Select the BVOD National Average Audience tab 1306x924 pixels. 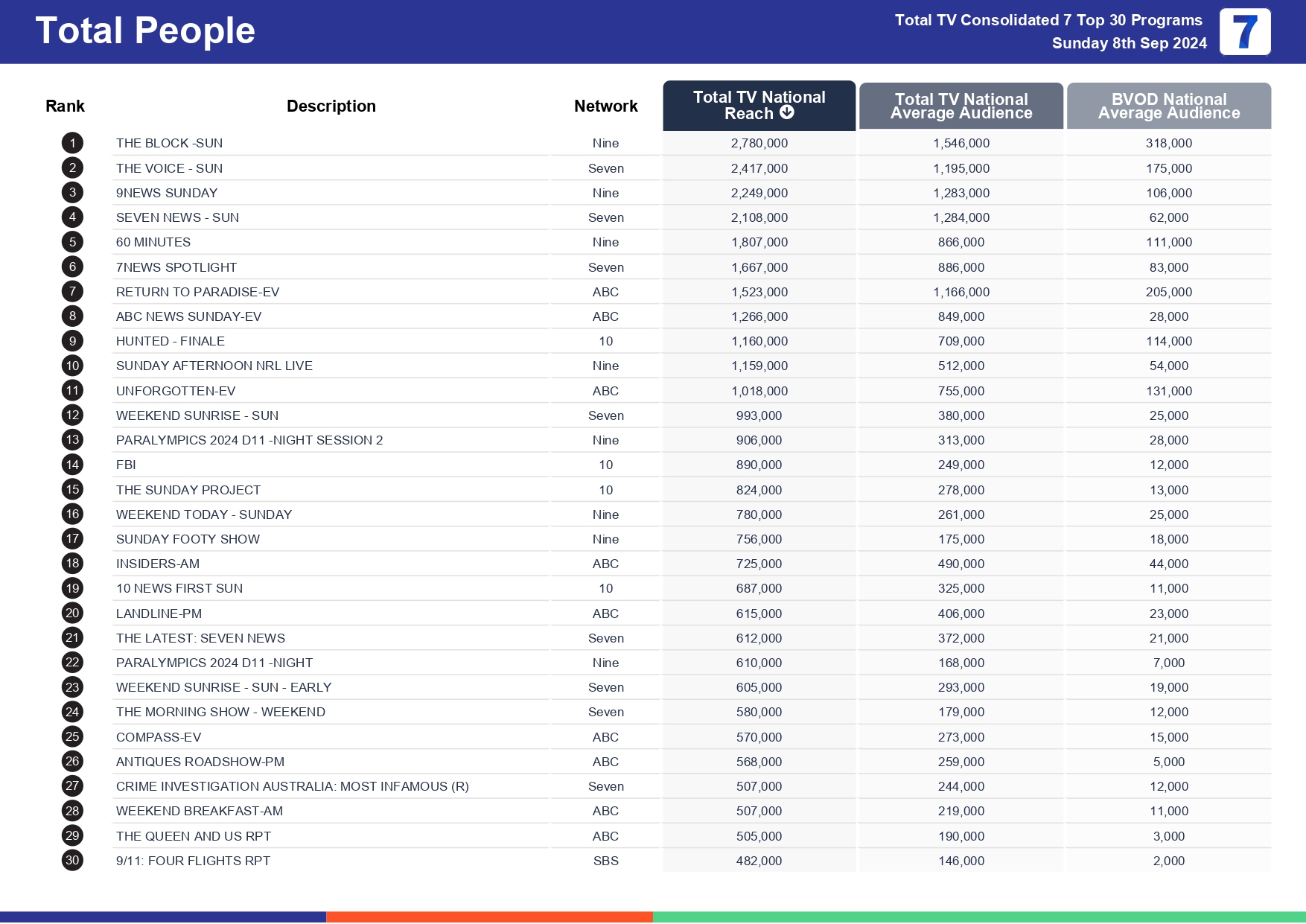(1168, 106)
